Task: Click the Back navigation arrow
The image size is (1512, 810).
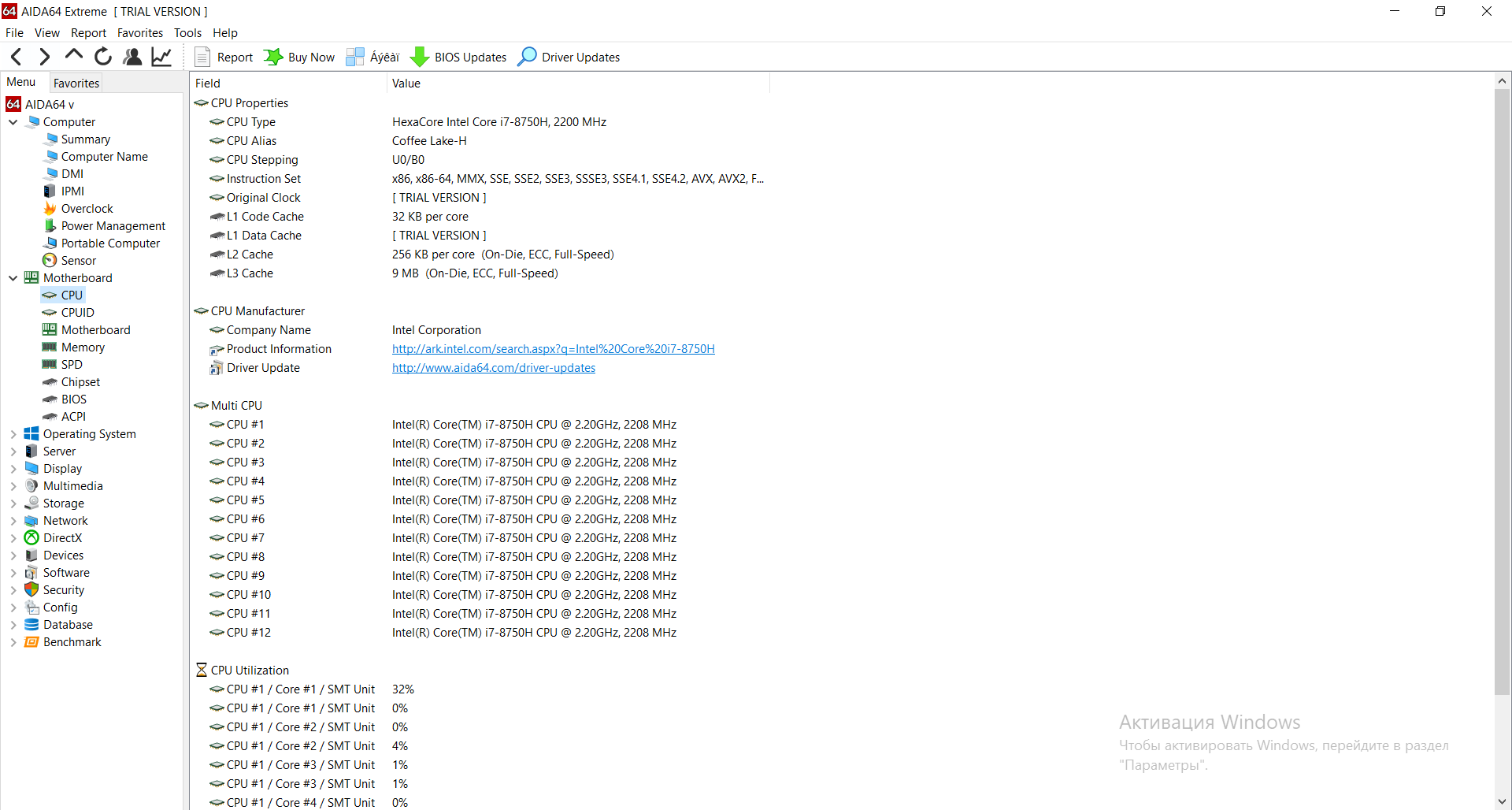Action: tap(17, 57)
